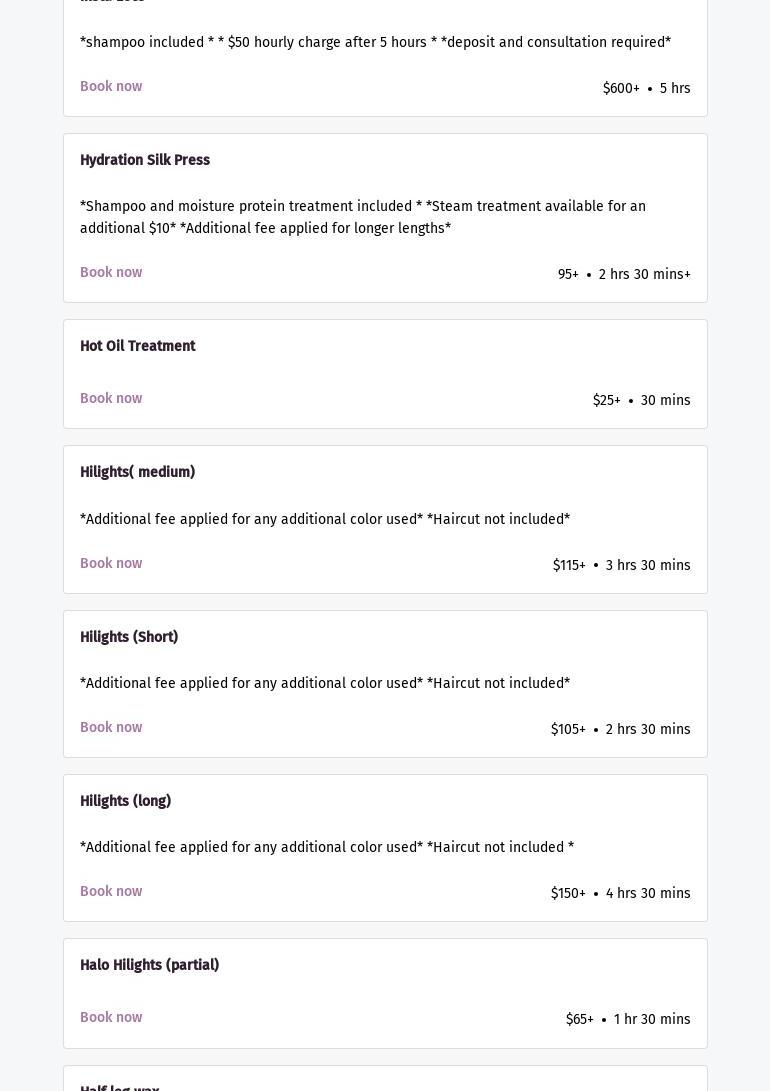Click the 95+ 2 hrs 30 mins+ label
The width and height of the screenshot is (770, 1091).
click(x=624, y=275)
